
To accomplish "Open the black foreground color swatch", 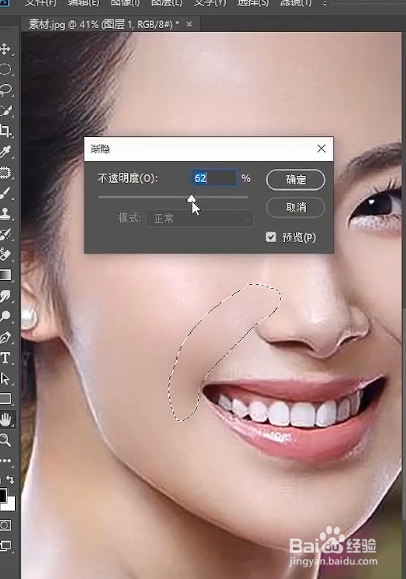I will (3, 495).
